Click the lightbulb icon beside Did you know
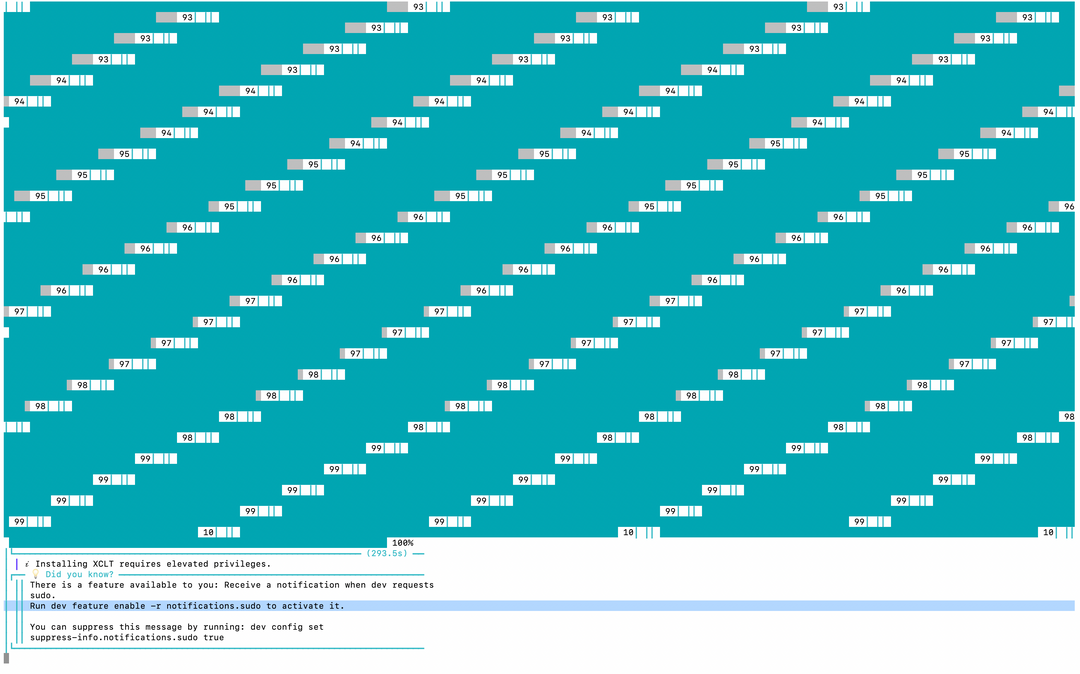The width and height of the screenshot is (1080, 674). point(36,574)
